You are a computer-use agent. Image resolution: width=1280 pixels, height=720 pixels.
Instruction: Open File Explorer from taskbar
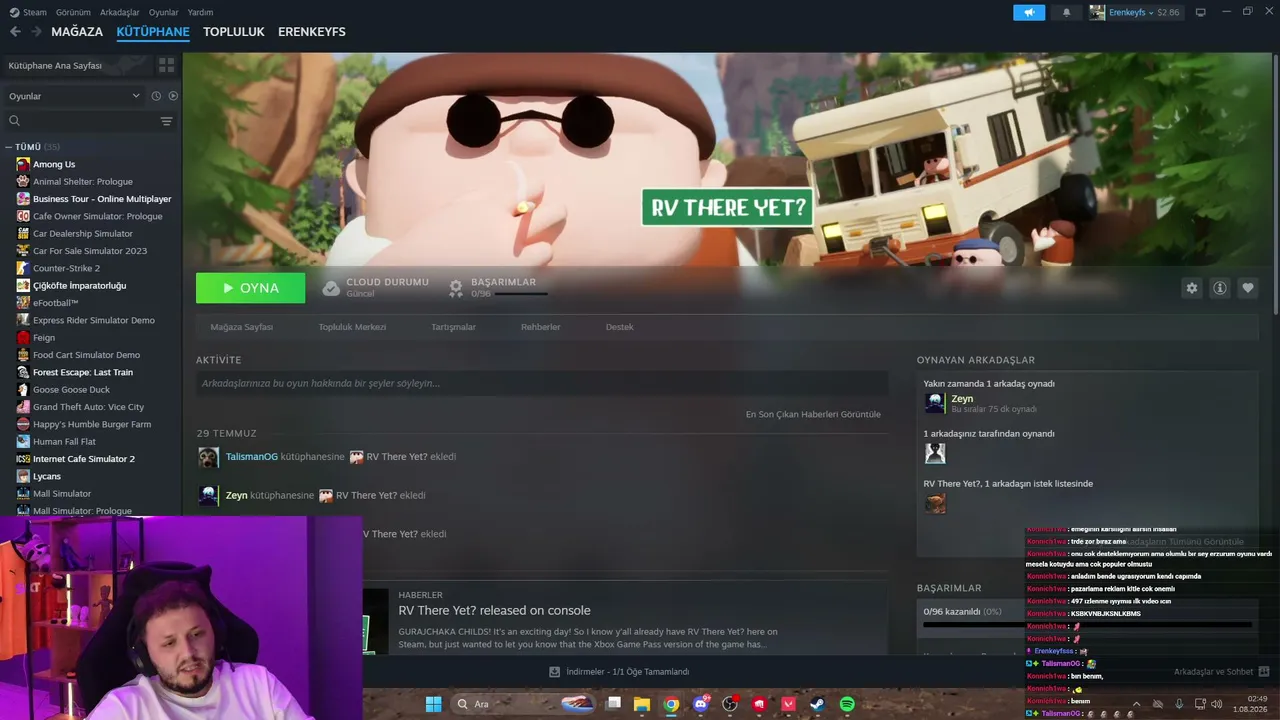pyautogui.click(x=642, y=704)
